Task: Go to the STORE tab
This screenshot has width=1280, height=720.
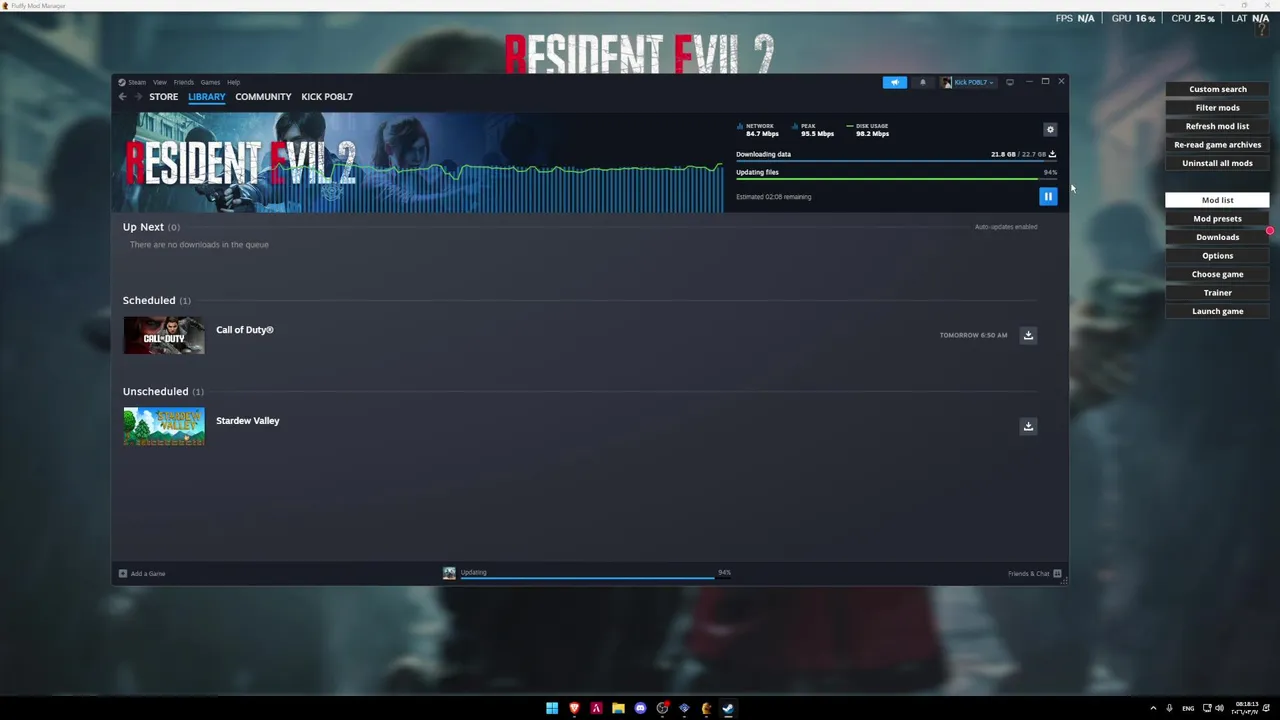Action: coord(164,97)
